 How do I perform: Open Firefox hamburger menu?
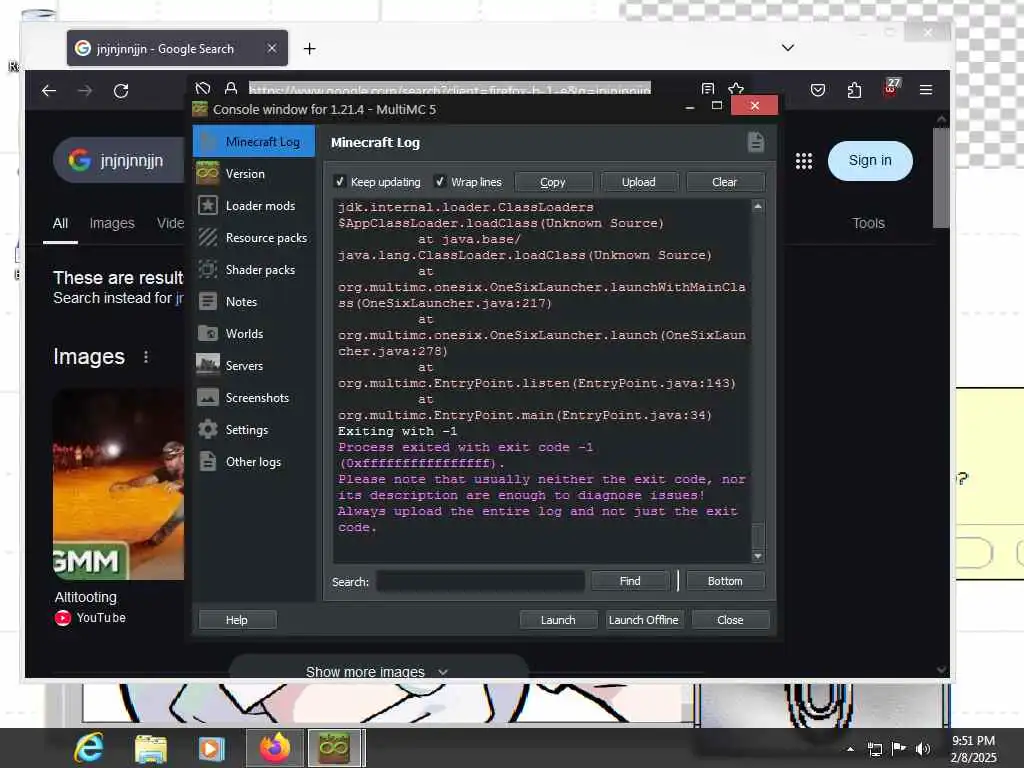[926, 90]
